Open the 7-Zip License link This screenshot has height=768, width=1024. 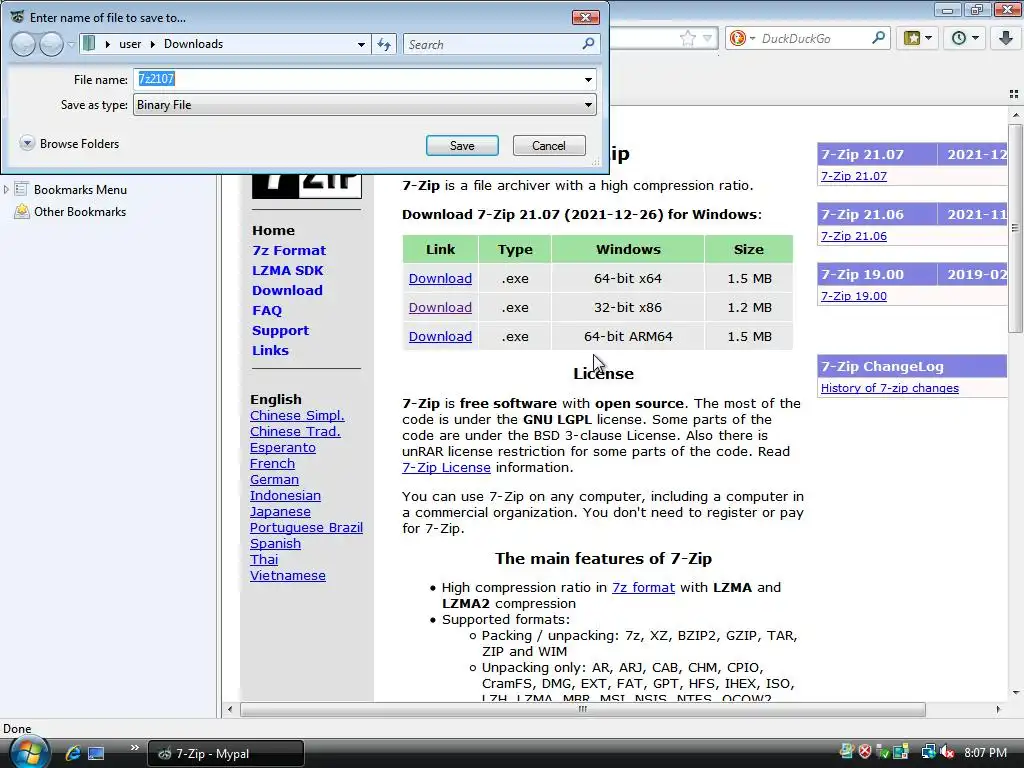[x=446, y=468]
